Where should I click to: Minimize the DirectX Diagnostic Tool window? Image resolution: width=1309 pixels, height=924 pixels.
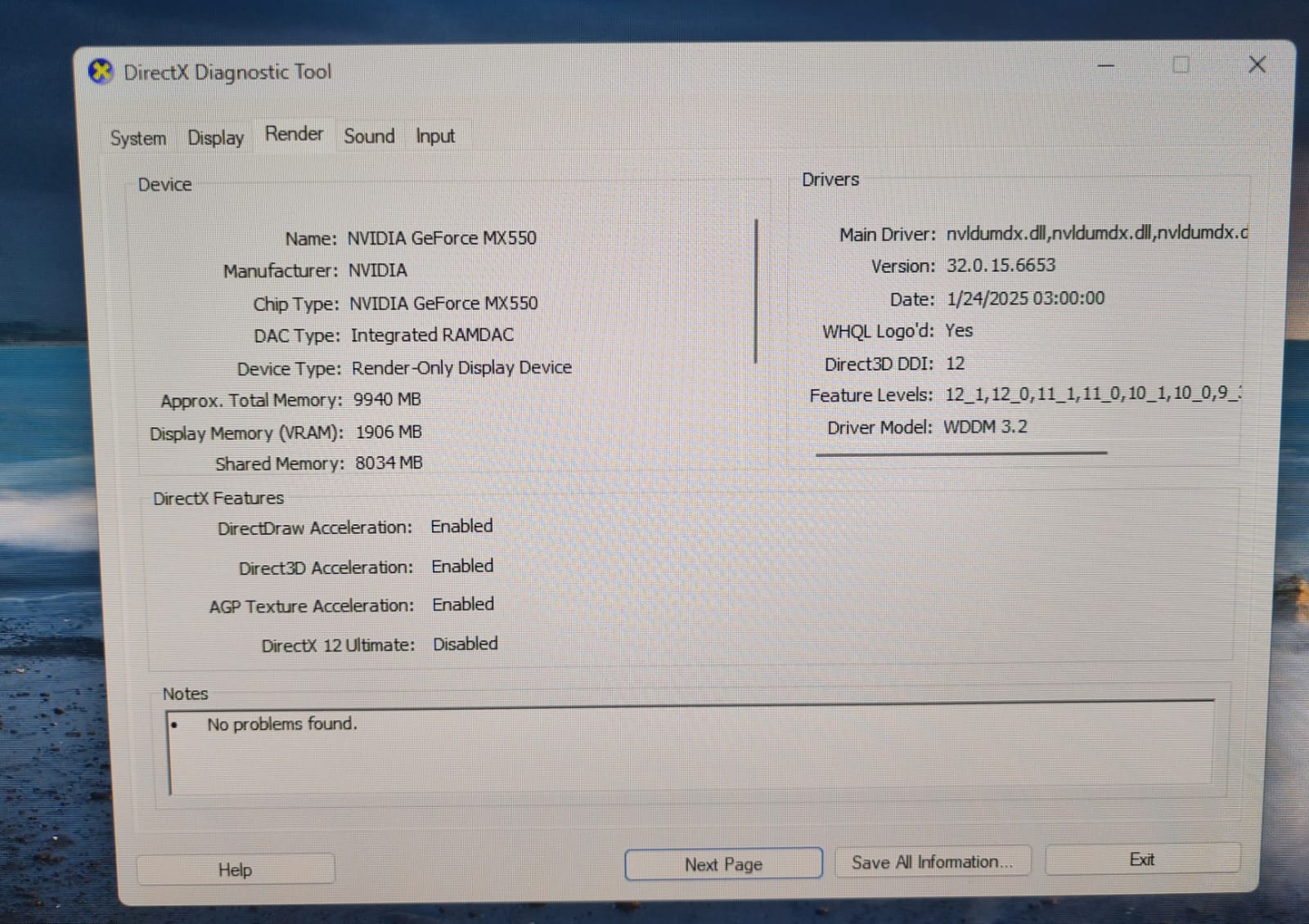1106,65
